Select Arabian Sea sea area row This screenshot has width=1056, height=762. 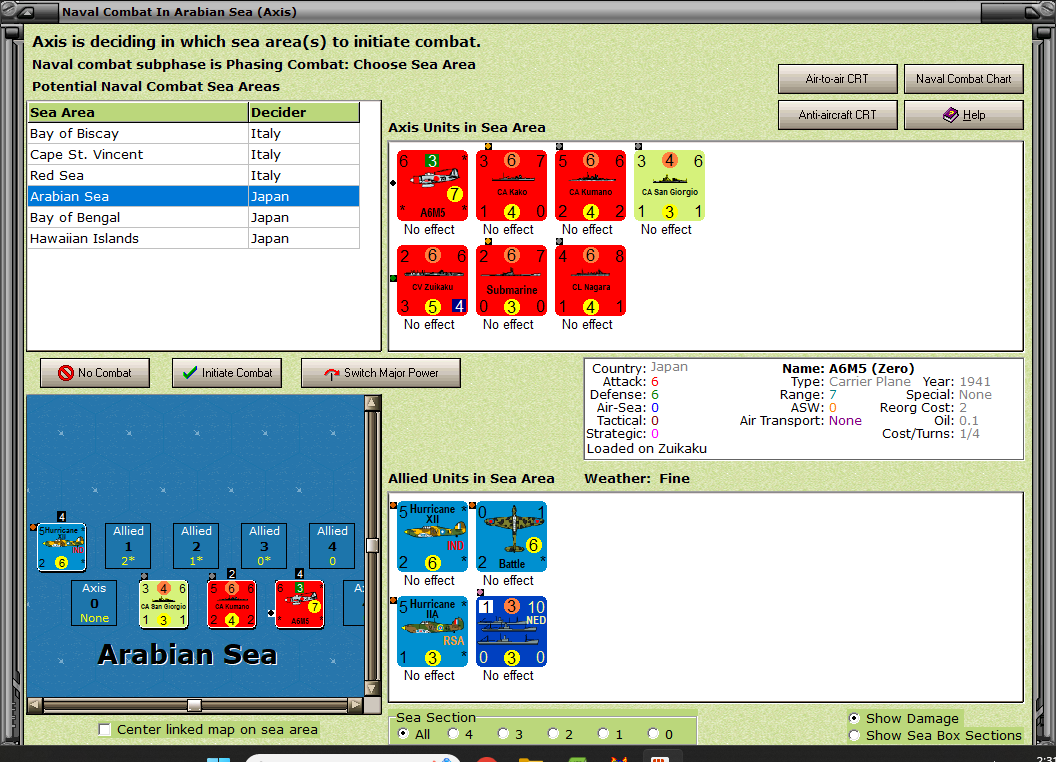coord(193,197)
